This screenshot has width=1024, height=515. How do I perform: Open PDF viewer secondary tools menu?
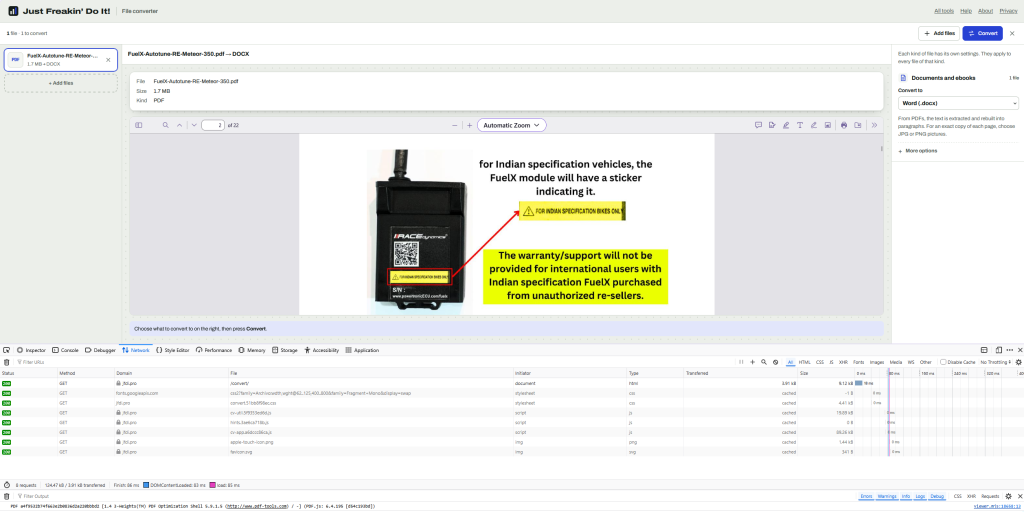[x=874, y=125]
